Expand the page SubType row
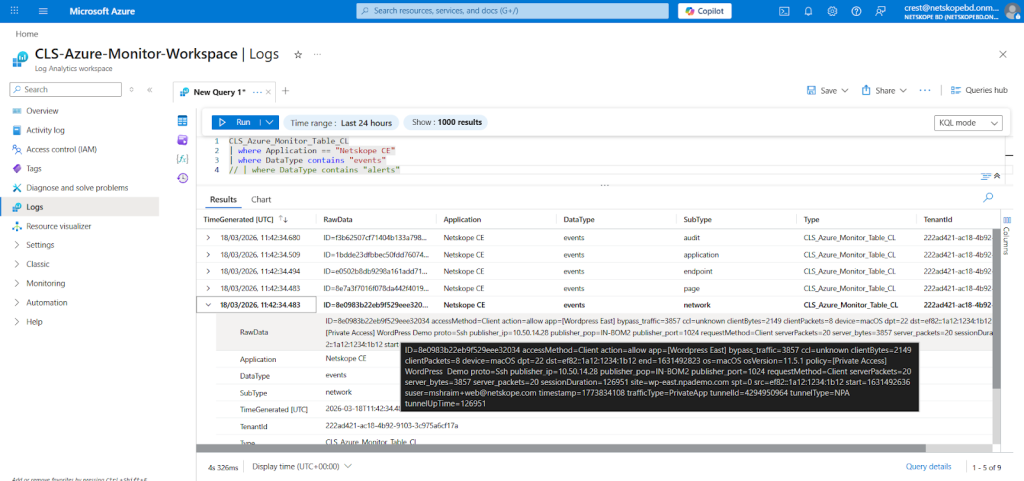Viewport: 1024px width, 481px height. (208, 288)
